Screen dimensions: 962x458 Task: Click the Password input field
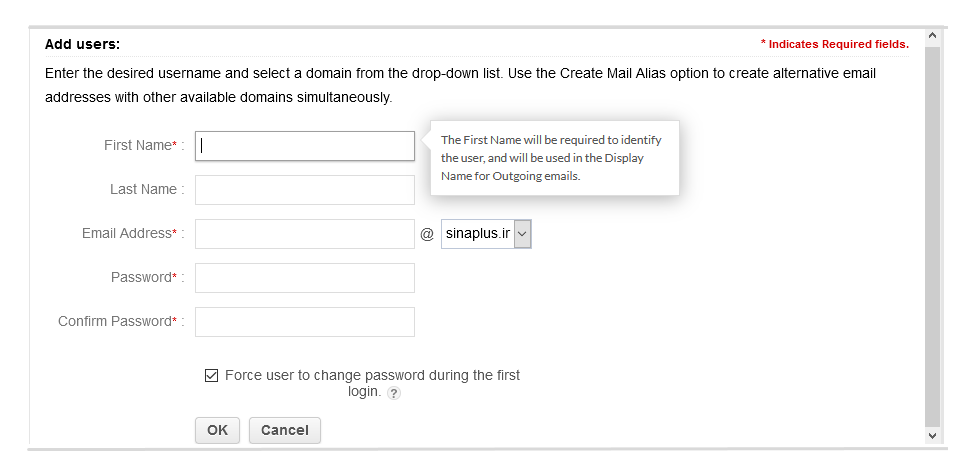tap(305, 278)
